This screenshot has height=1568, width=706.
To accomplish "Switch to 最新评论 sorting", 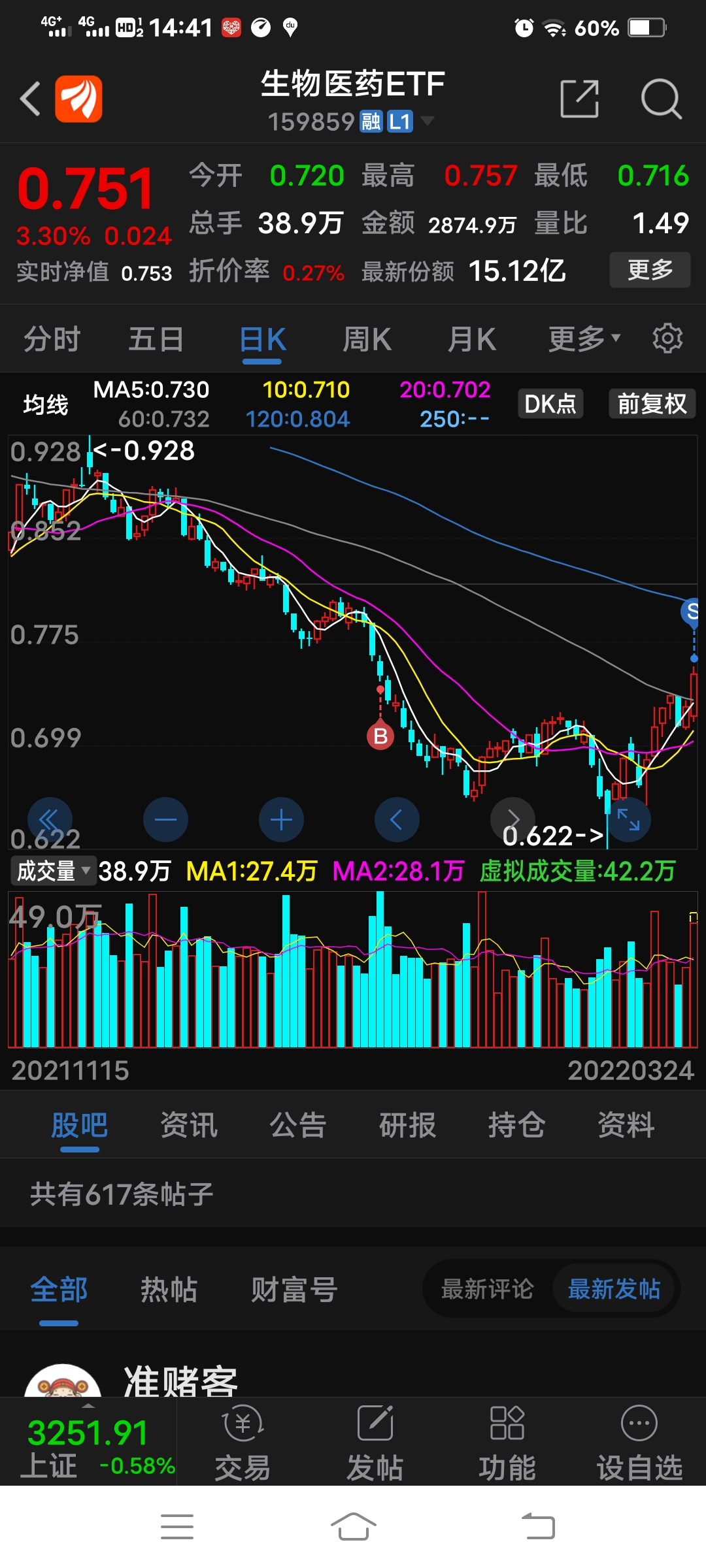I will coord(488,1289).
